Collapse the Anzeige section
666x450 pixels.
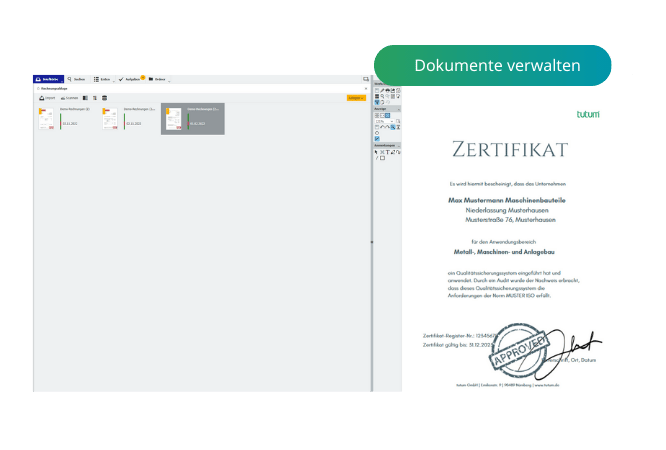click(x=399, y=110)
